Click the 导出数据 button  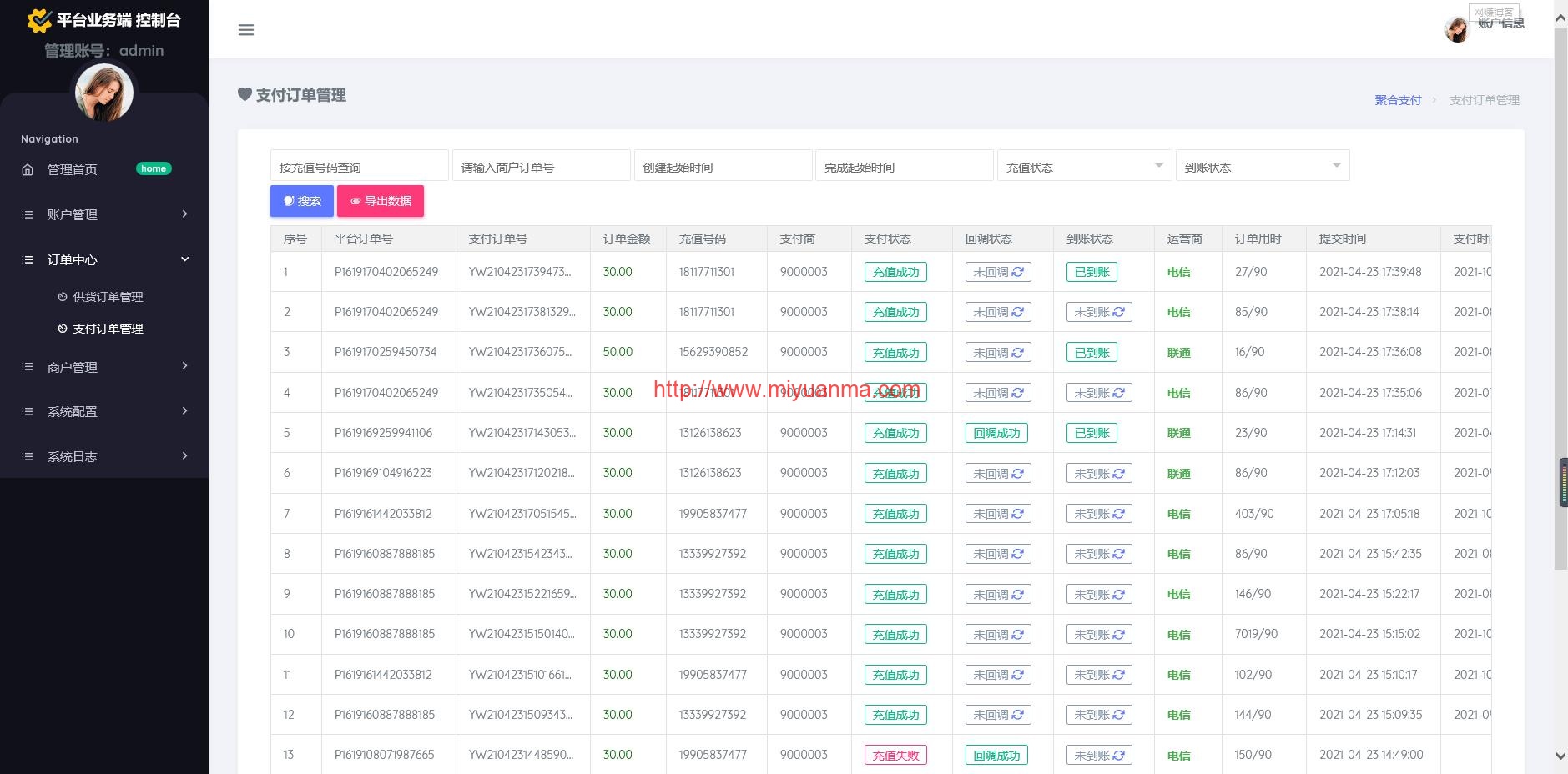(x=381, y=201)
